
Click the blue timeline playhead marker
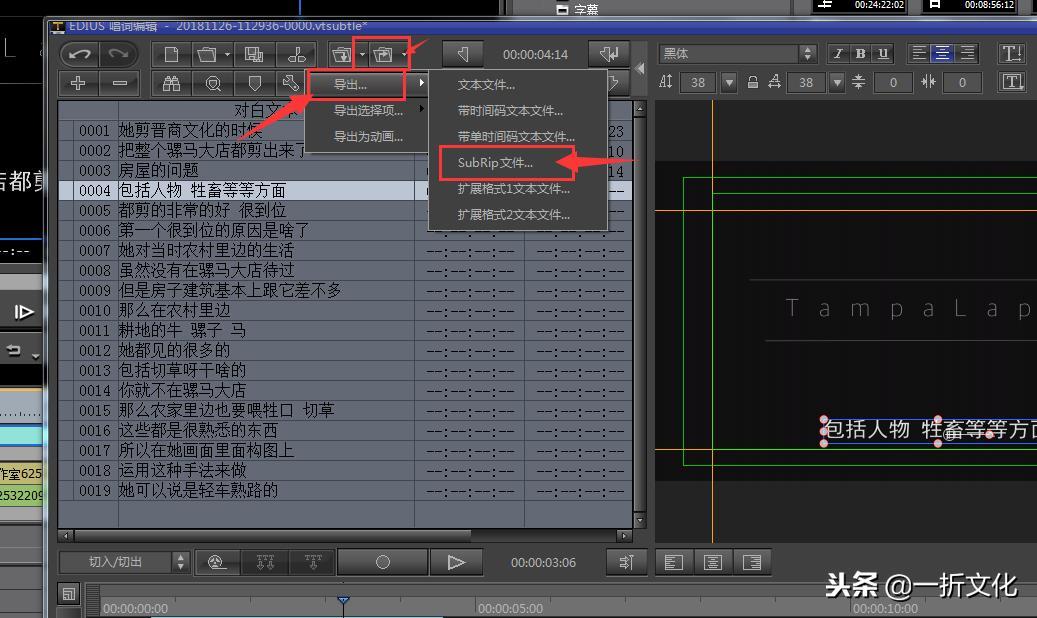343,600
